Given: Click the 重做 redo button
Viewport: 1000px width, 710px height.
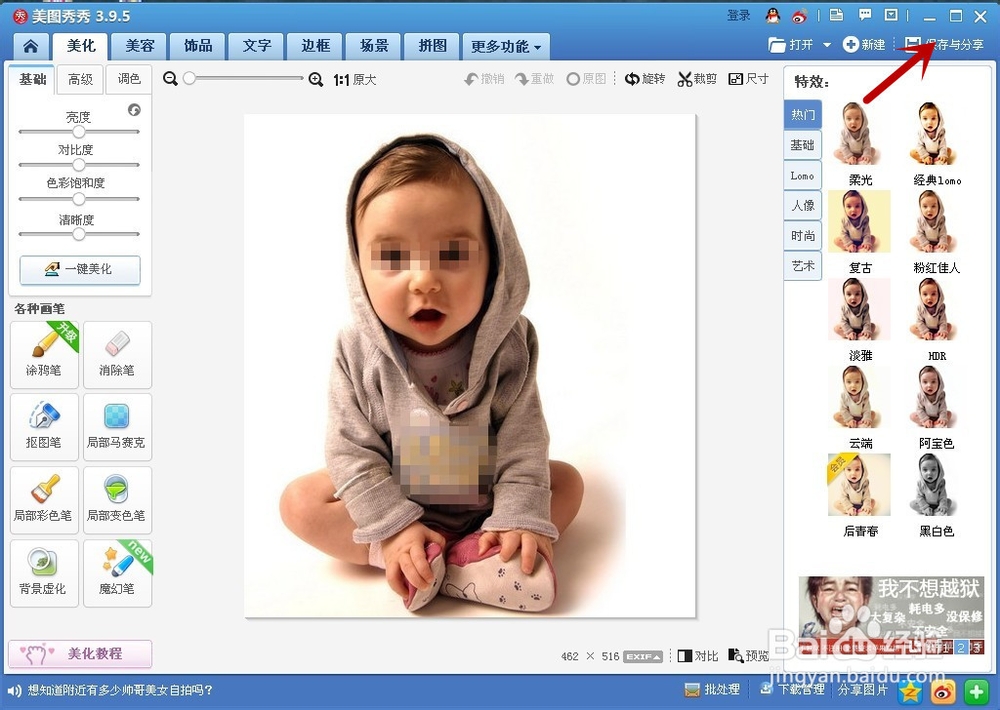Looking at the screenshot, I should click(x=534, y=79).
